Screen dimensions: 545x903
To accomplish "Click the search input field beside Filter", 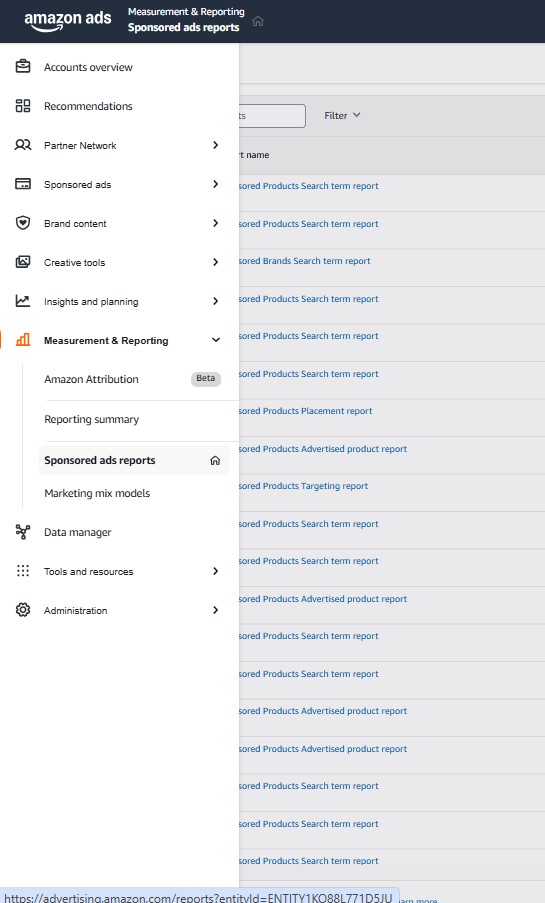I will [x=272, y=116].
